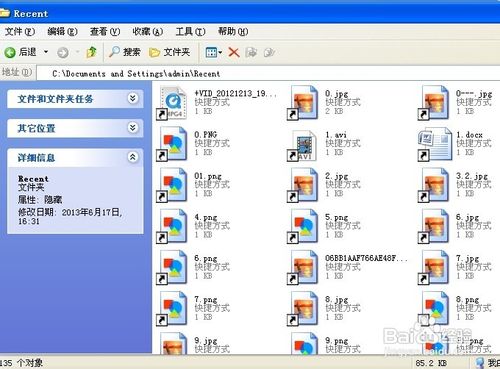Select the 1.avi shortcut icon
Screen dimensions: 500x369
303,145
